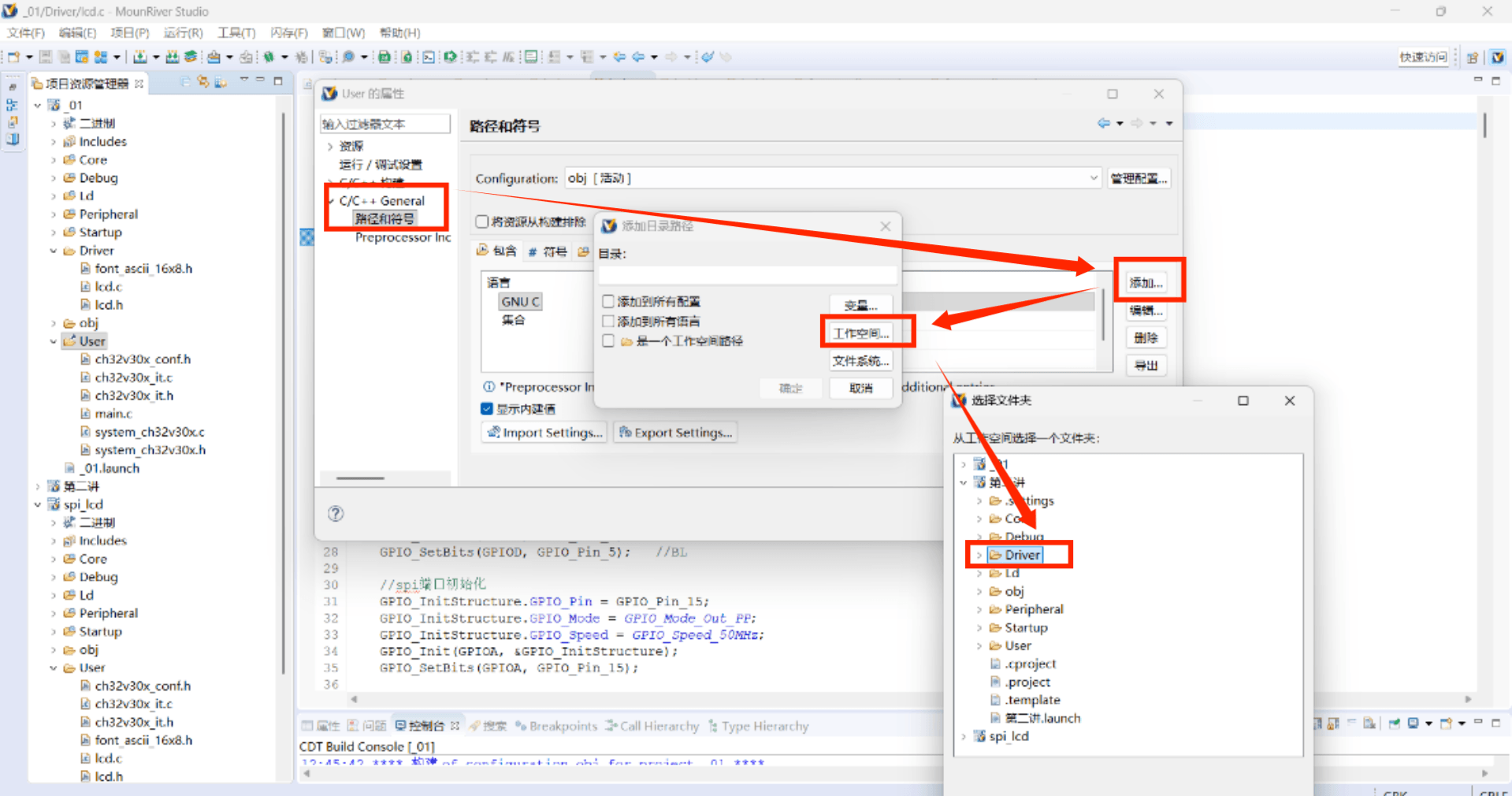Click the open terminal toolbar icon
Screen dimensions: 1512x796
pos(428,57)
